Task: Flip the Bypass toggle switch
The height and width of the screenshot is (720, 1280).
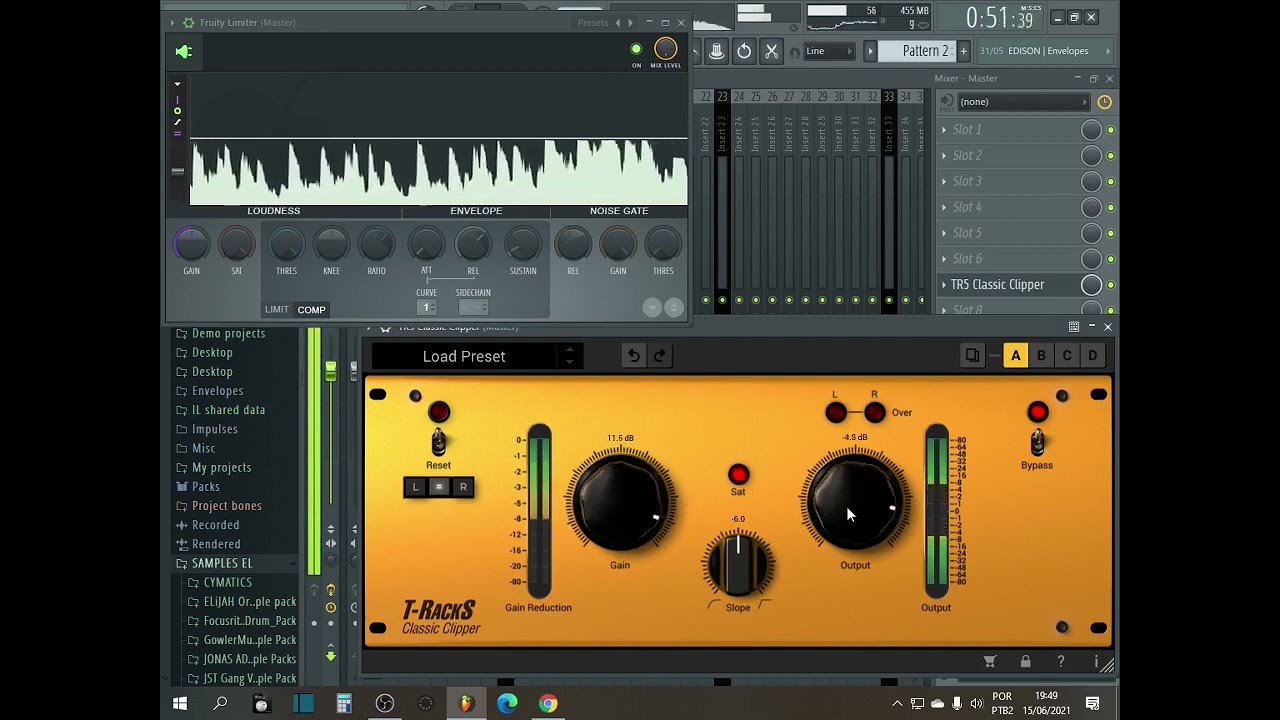Action: click(x=1037, y=442)
